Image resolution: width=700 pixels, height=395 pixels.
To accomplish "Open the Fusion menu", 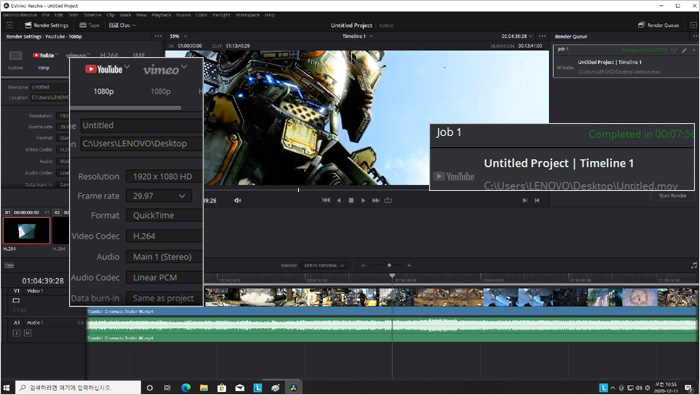I will [x=183, y=15].
